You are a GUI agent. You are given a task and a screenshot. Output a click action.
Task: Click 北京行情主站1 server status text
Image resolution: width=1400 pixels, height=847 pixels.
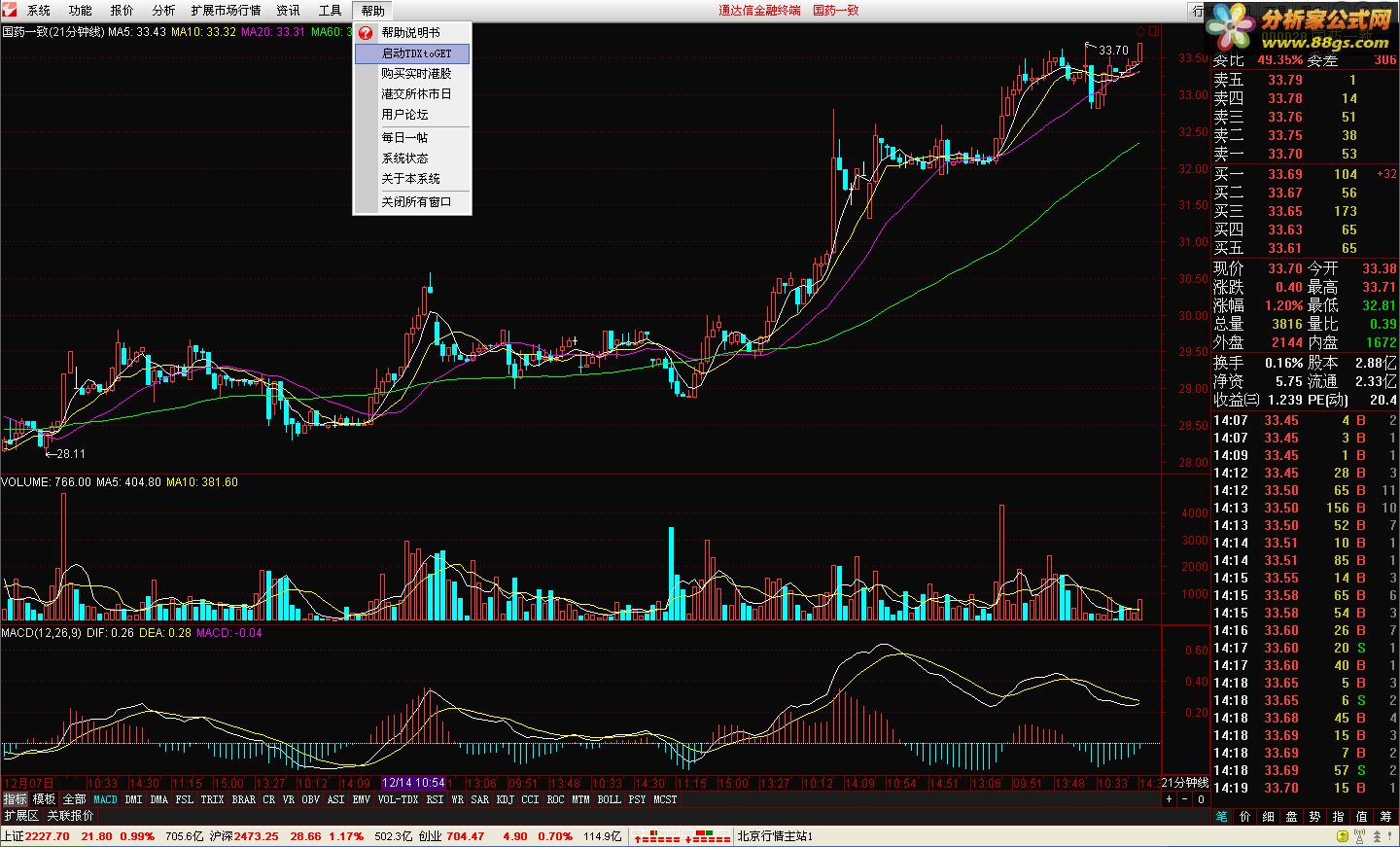click(775, 836)
